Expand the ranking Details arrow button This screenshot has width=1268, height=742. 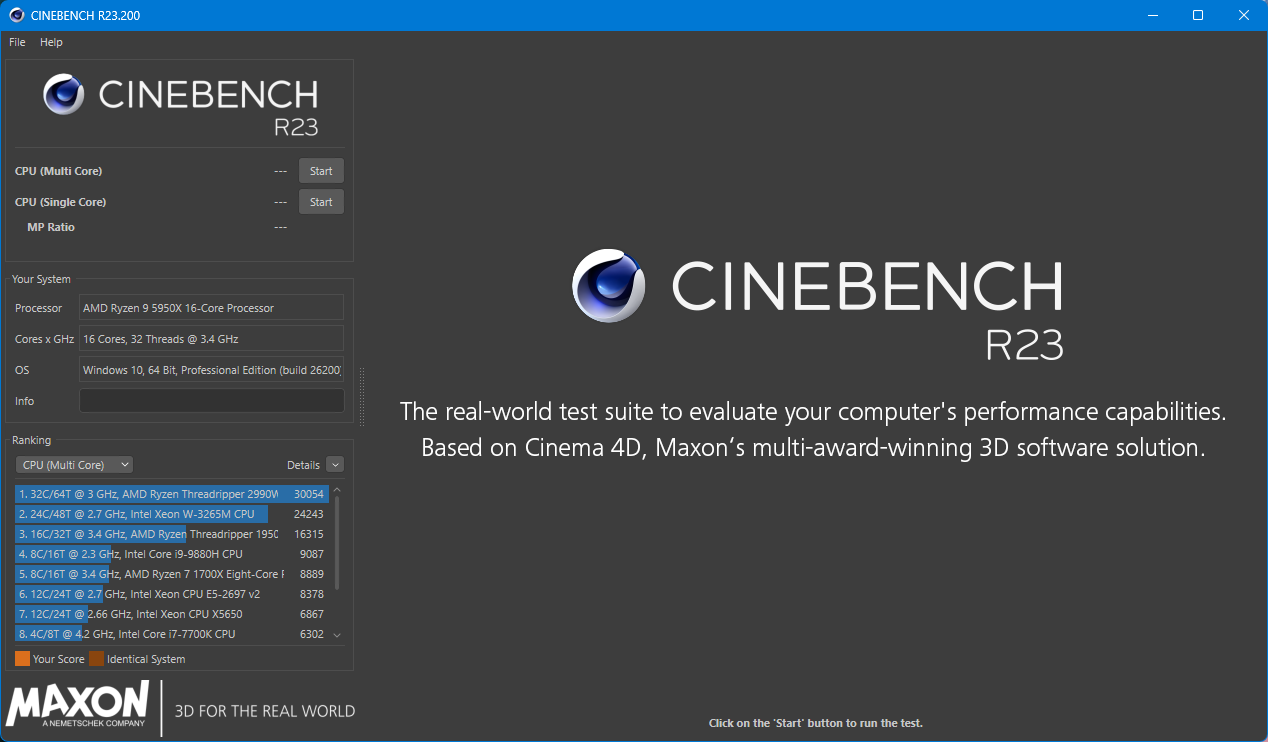point(335,465)
